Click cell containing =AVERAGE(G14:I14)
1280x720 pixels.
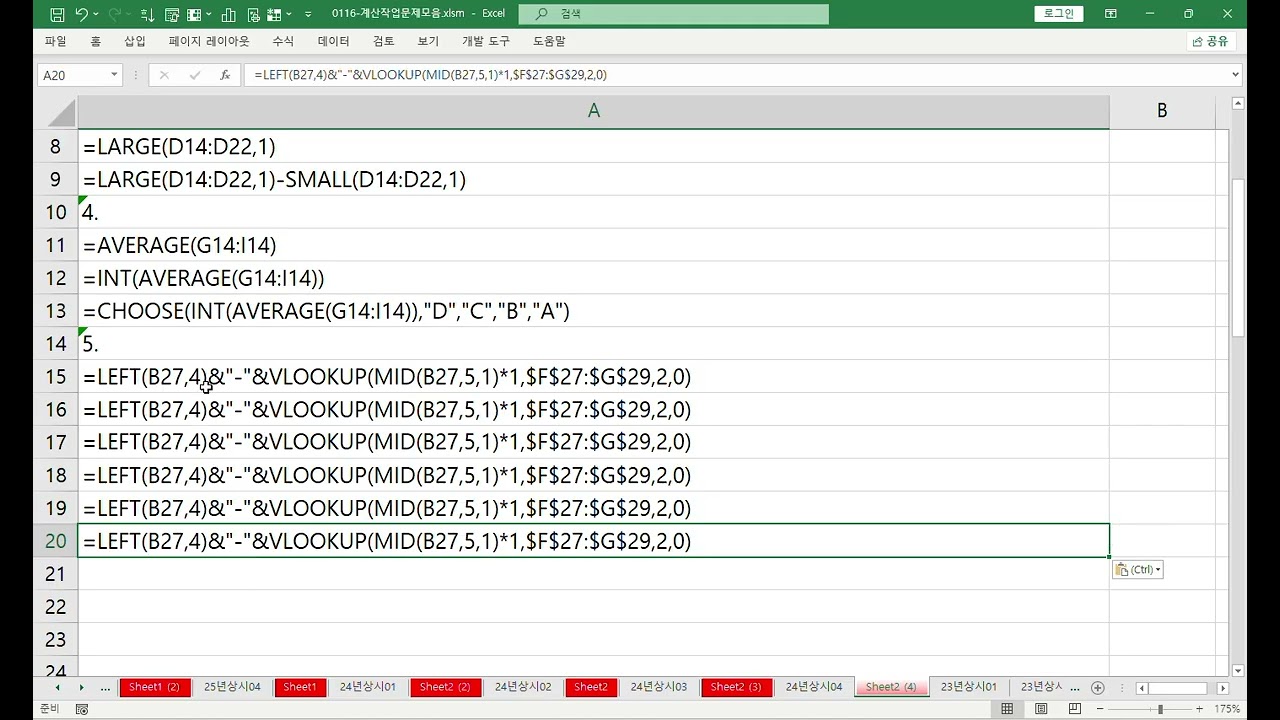pos(593,245)
